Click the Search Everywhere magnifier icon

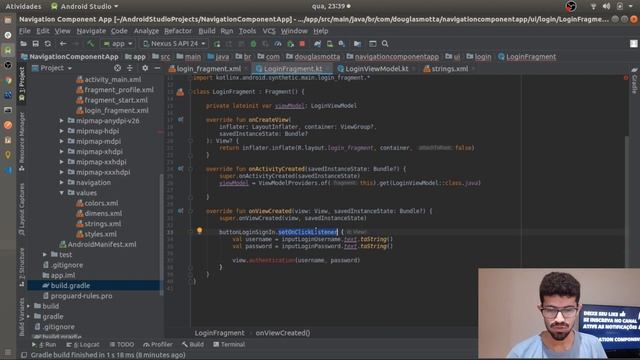point(384,44)
